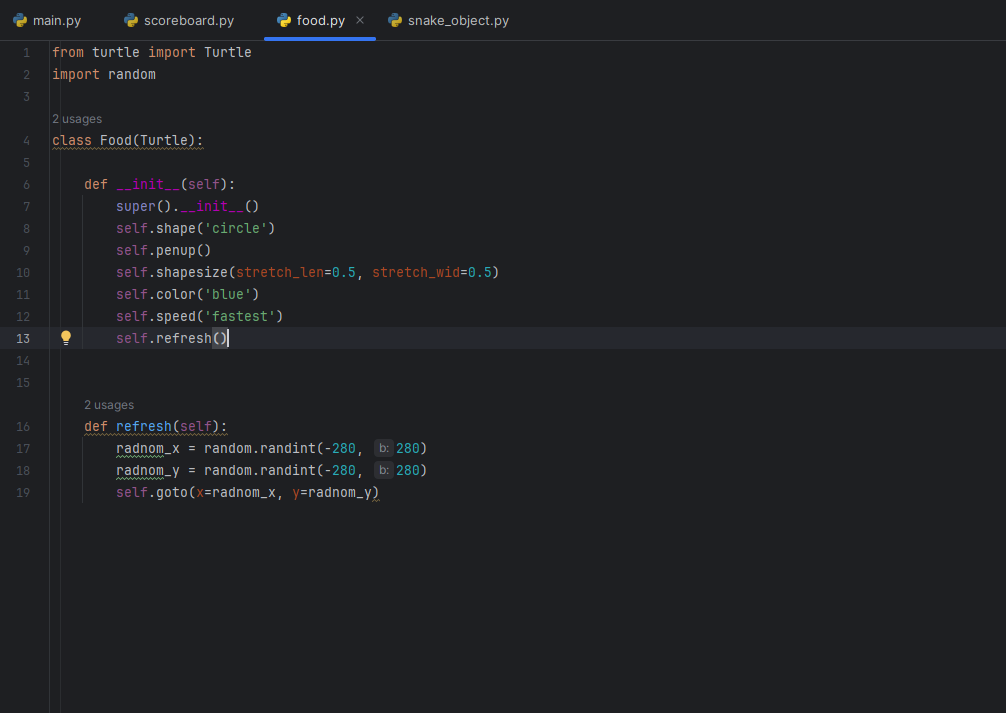1006x713 pixels.
Task: Show usages of the refresh method
Action: 109,405
